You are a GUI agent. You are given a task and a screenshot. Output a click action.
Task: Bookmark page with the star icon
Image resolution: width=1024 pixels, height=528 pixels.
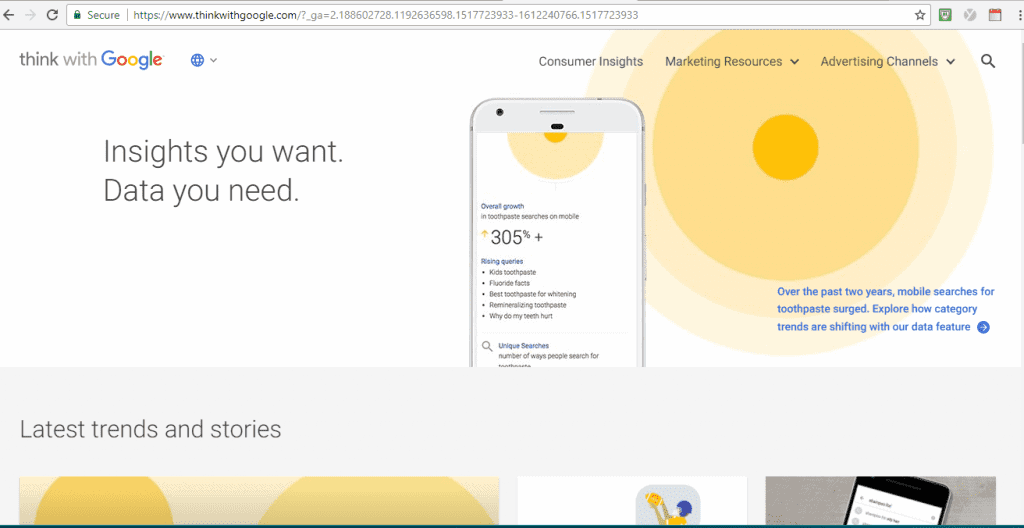[x=920, y=14]
